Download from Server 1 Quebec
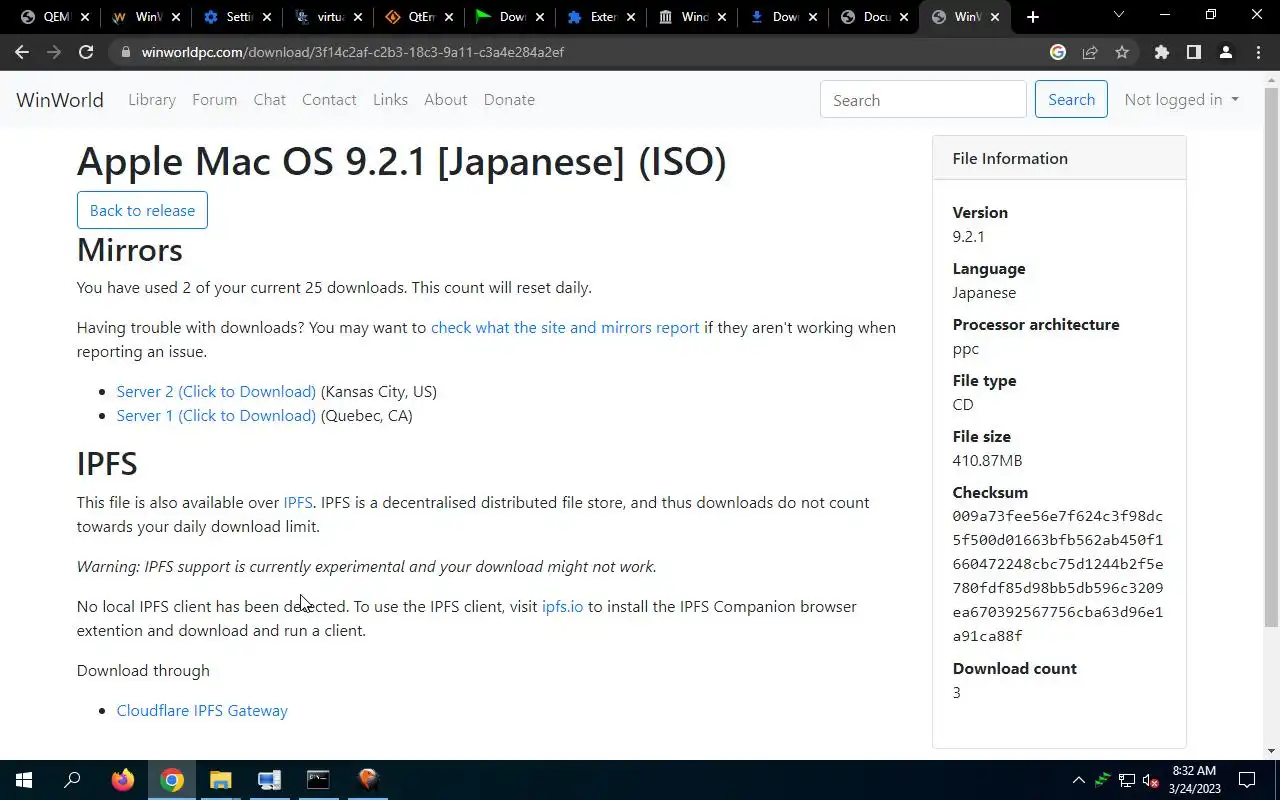 pyautogui.click(x=216, y=416)
